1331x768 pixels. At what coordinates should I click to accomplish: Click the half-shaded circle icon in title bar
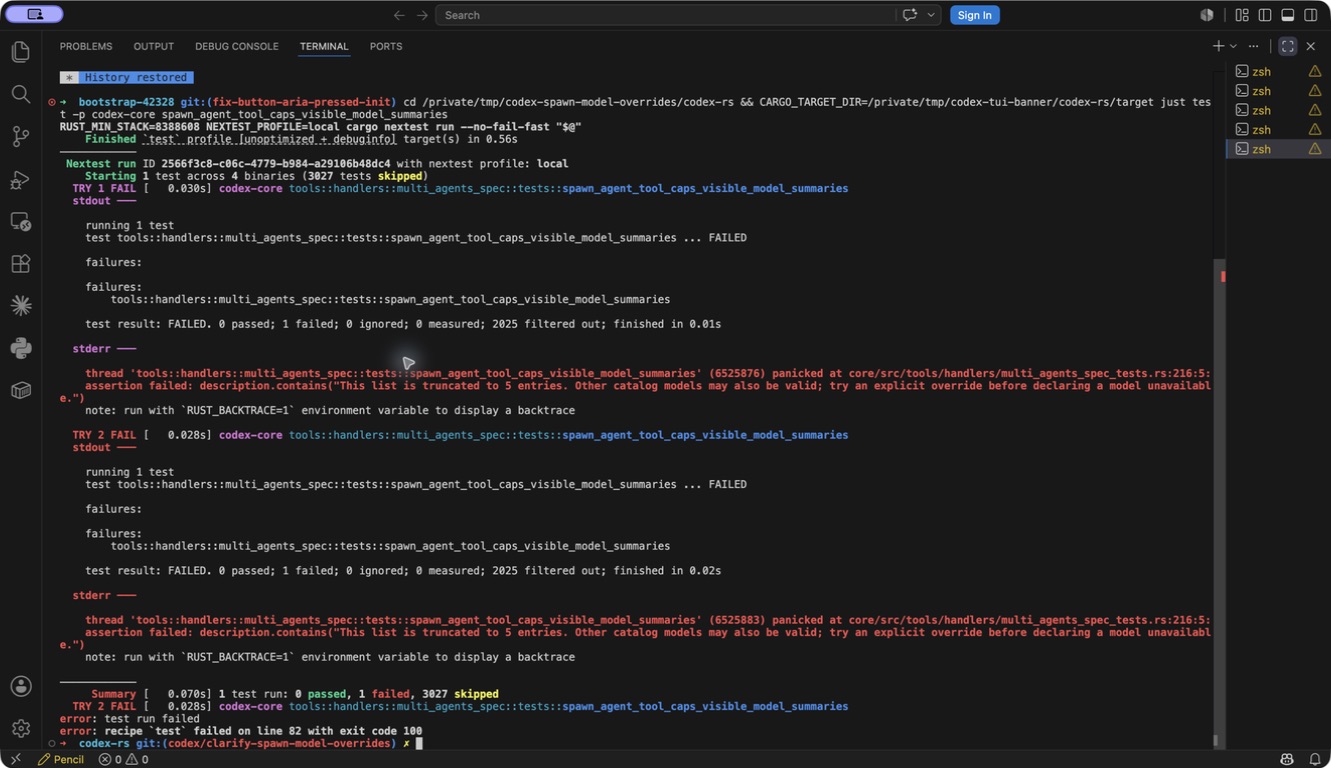[x=1207, y=15]
